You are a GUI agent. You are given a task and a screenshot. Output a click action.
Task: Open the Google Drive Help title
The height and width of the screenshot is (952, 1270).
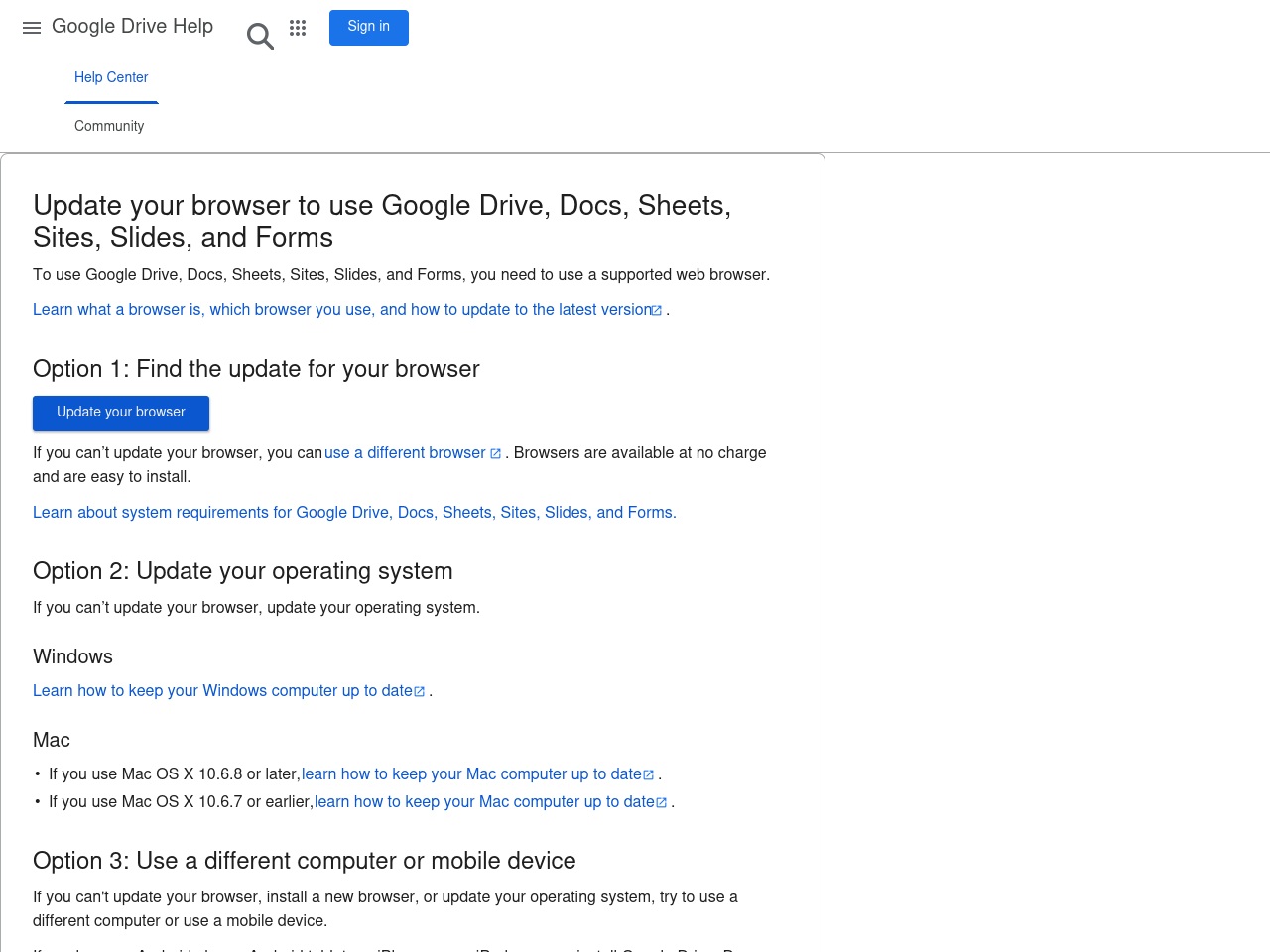[x=132, y=27]
